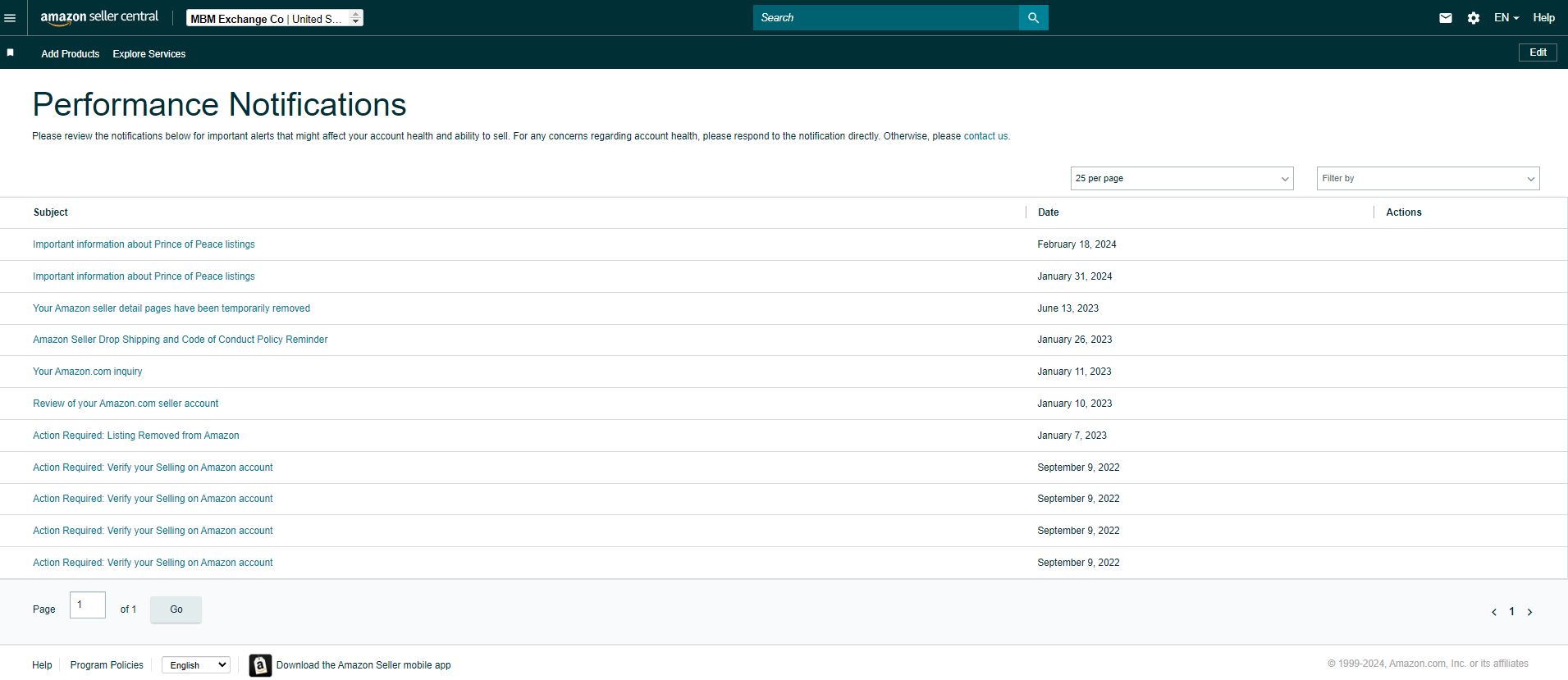
Task: Click the Subject column header
Action: click(51, 212)
